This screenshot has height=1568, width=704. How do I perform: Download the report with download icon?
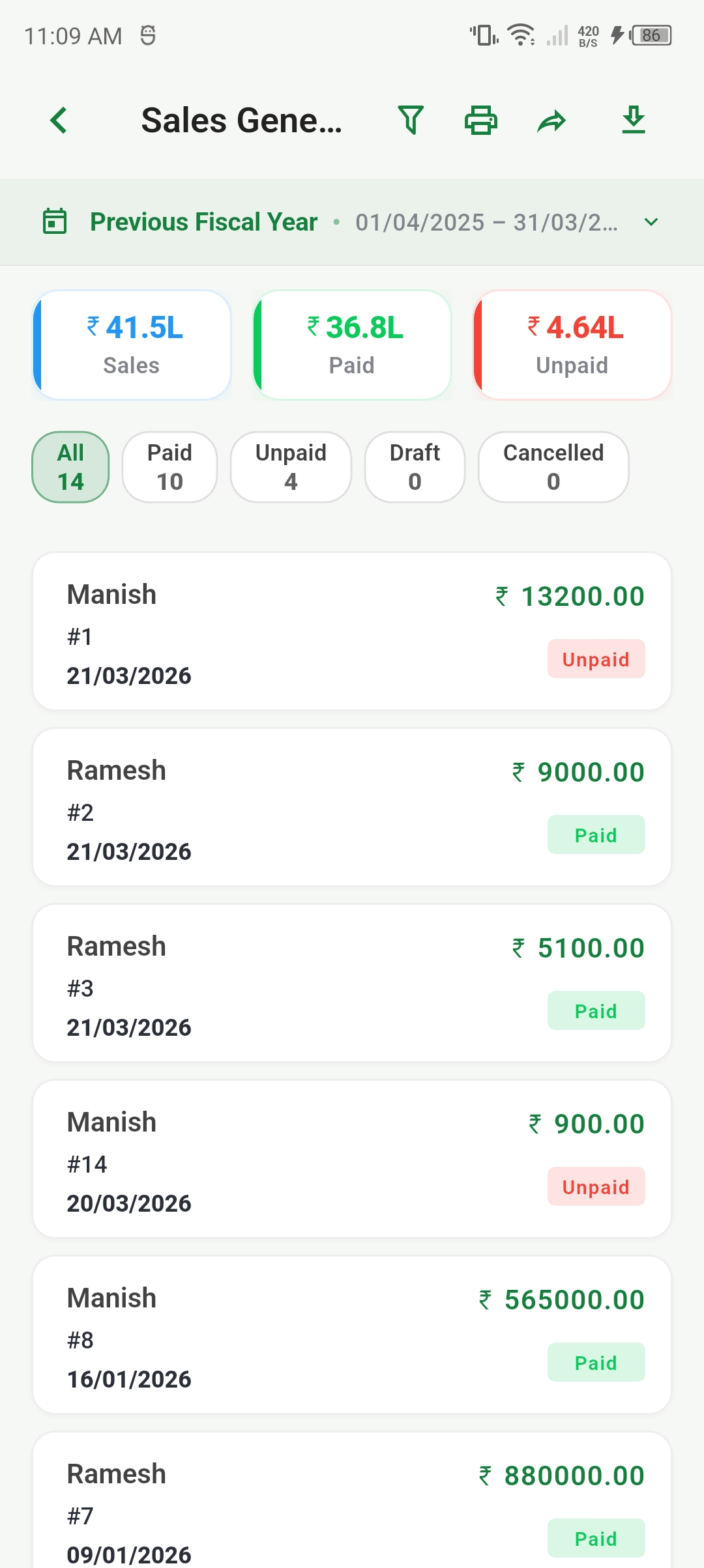(x=634, y=120)
